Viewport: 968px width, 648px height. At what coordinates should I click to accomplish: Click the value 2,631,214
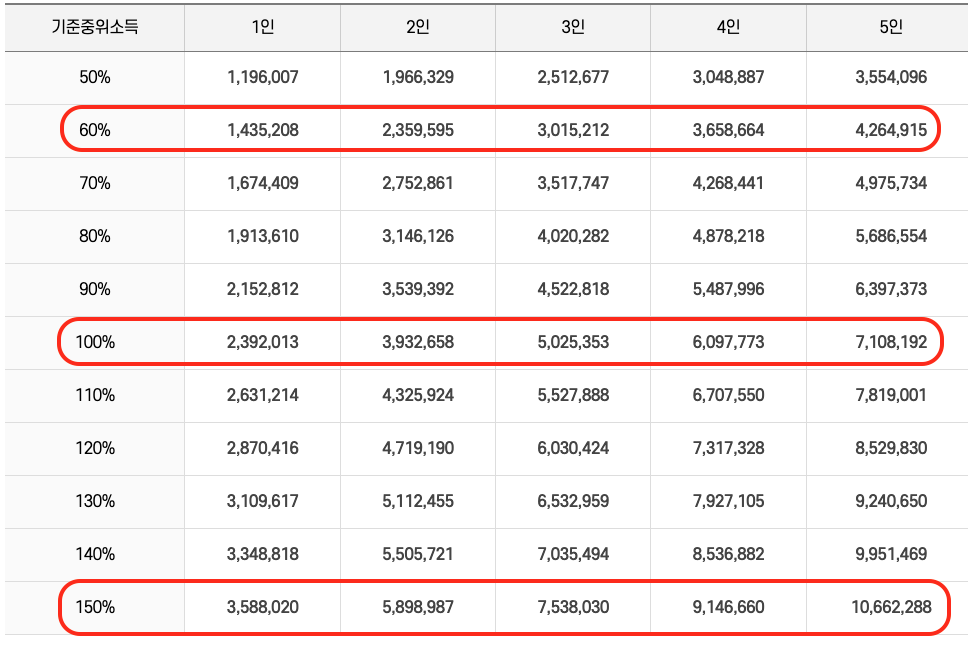(263, 395)
